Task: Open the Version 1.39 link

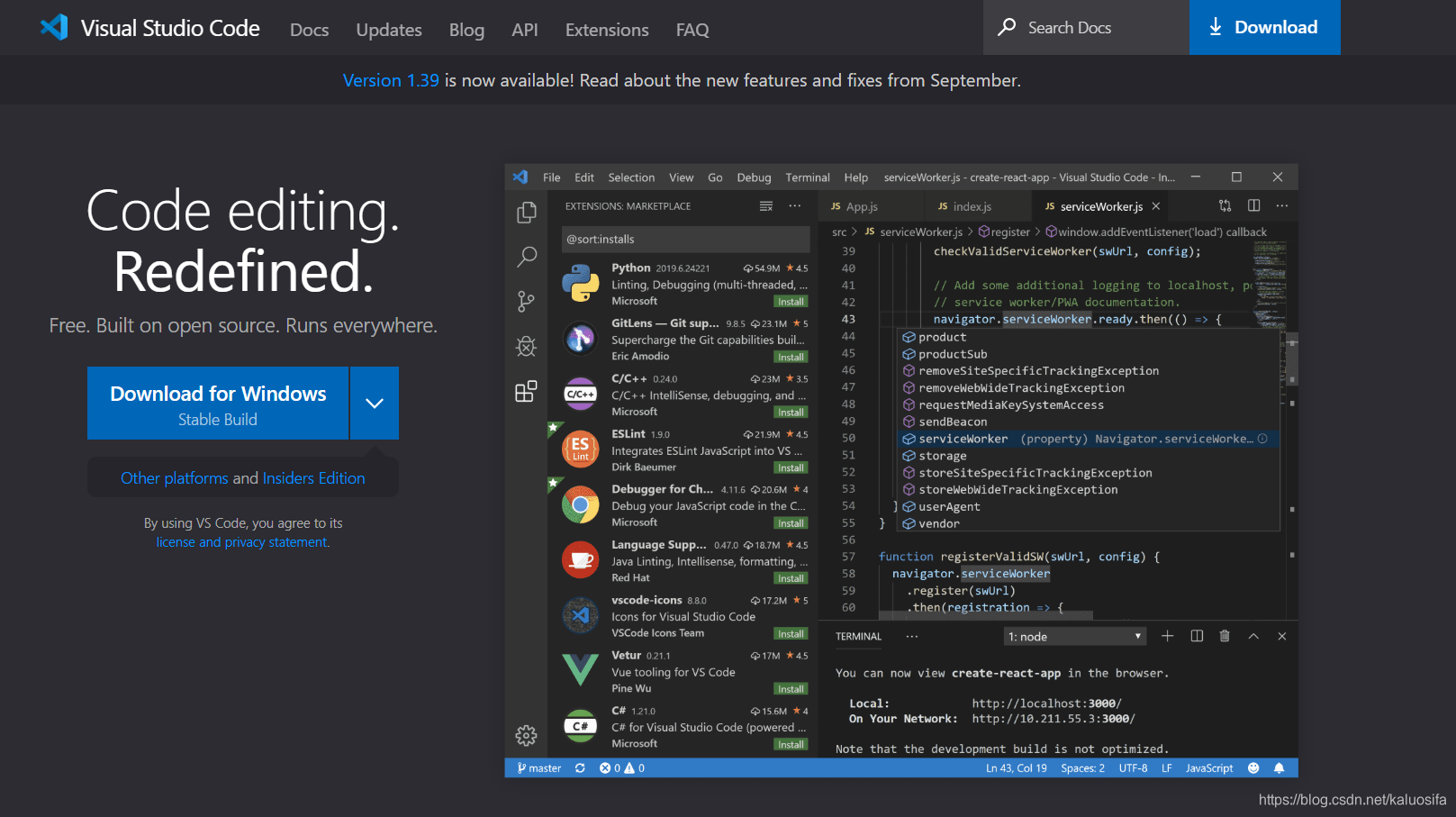Action: (391, 80)
